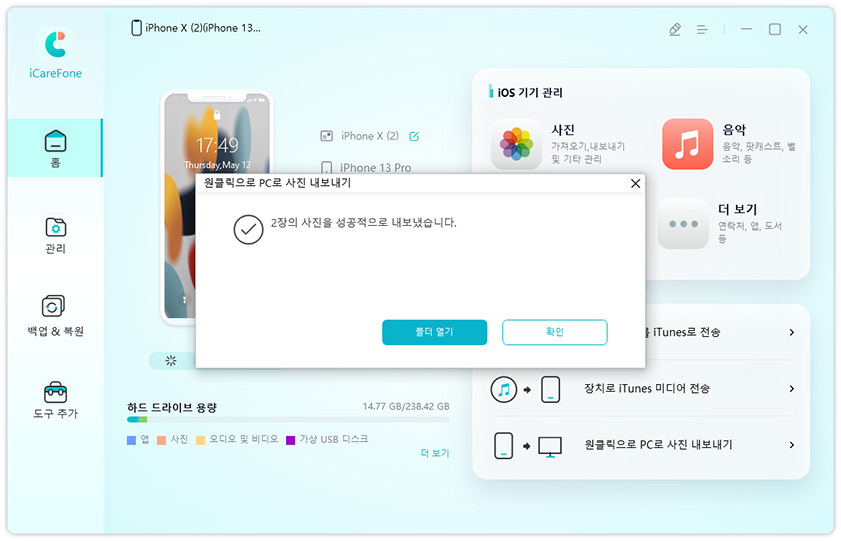Click the iOS 기기 관리 heading
The image size is (841, 541).
coord(530,92)
